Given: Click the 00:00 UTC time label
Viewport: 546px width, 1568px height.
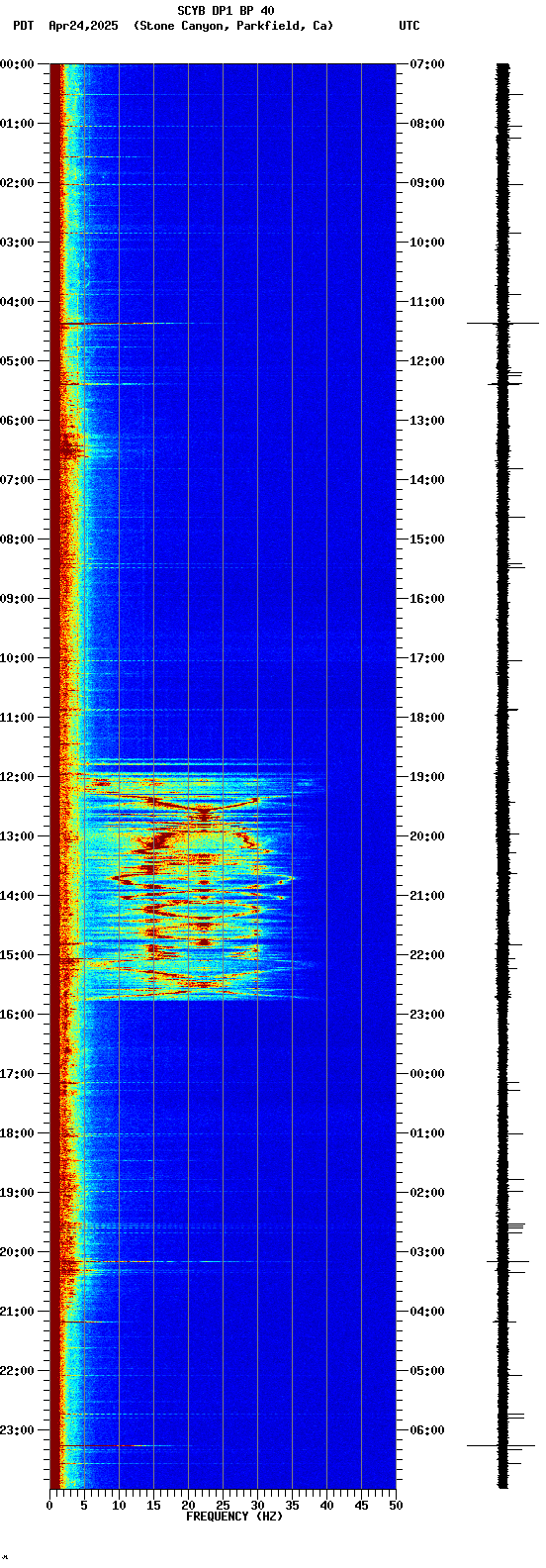Looking at the screenshot, I should click(x=427, y=1074).
